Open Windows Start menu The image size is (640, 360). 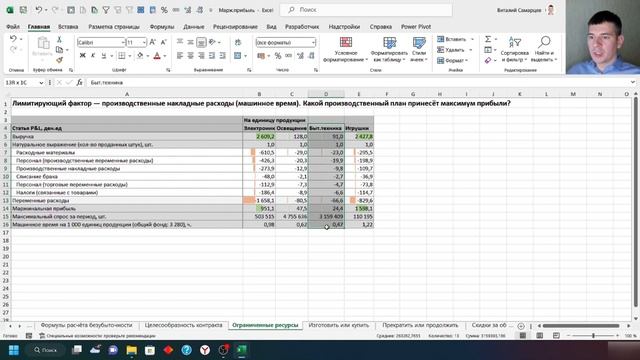coord(13,350)
